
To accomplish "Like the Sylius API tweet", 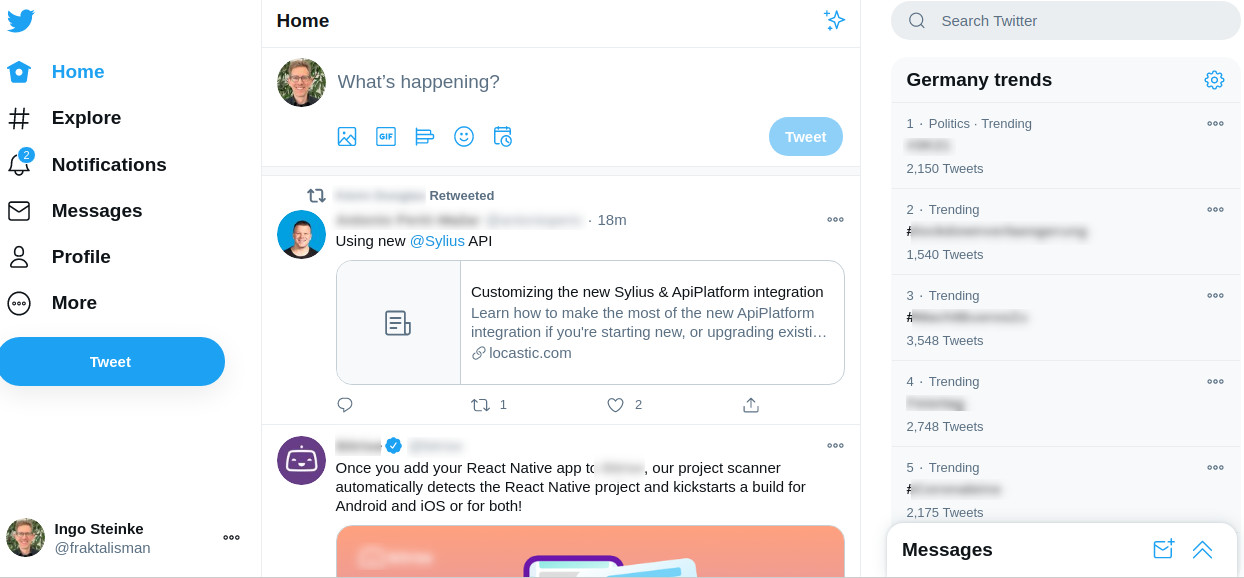I will (616, 405).
